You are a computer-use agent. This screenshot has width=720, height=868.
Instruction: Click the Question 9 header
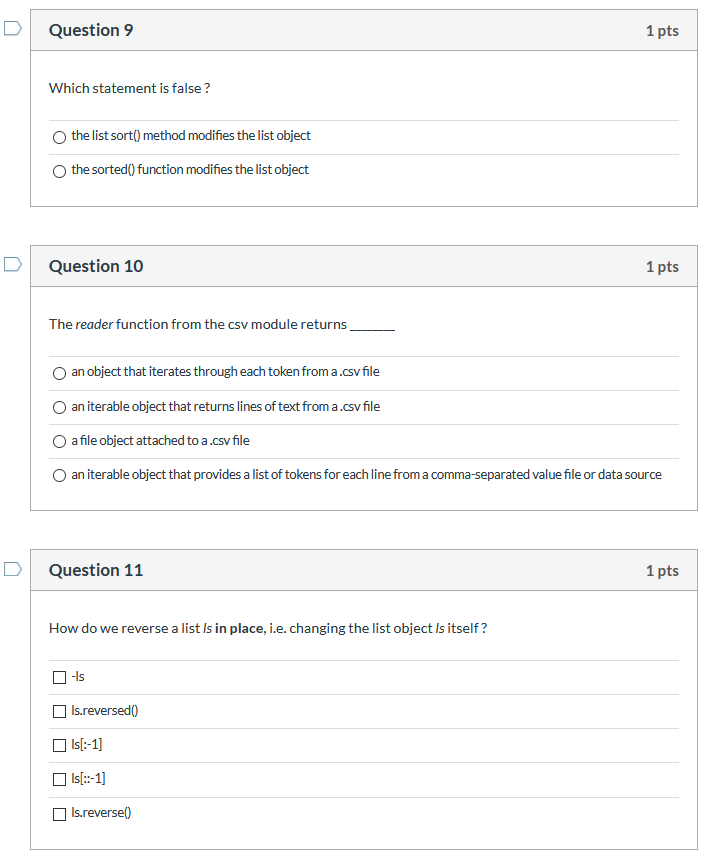pyautogui.click(x=91, y=30)
